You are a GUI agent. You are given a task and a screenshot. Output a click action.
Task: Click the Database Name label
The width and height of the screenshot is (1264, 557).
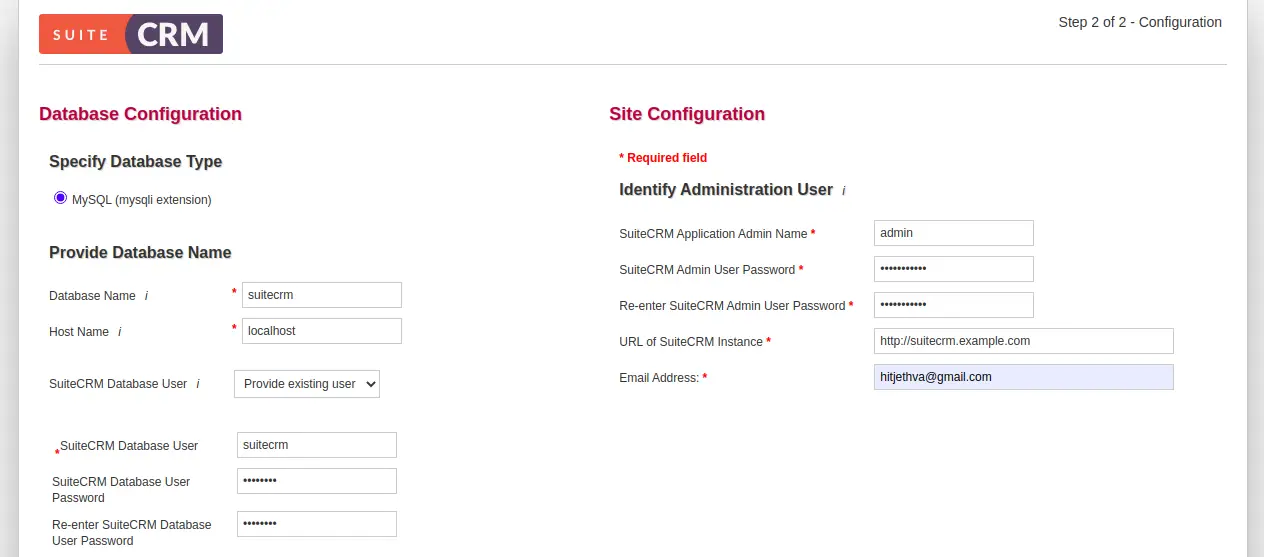92,296
